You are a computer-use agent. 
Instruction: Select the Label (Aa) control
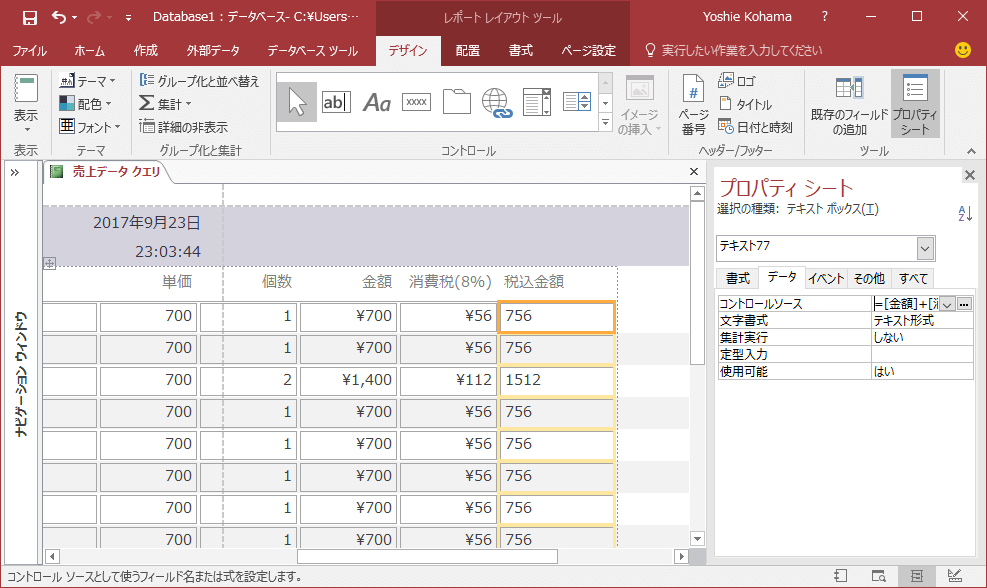(x=376, y=102)
